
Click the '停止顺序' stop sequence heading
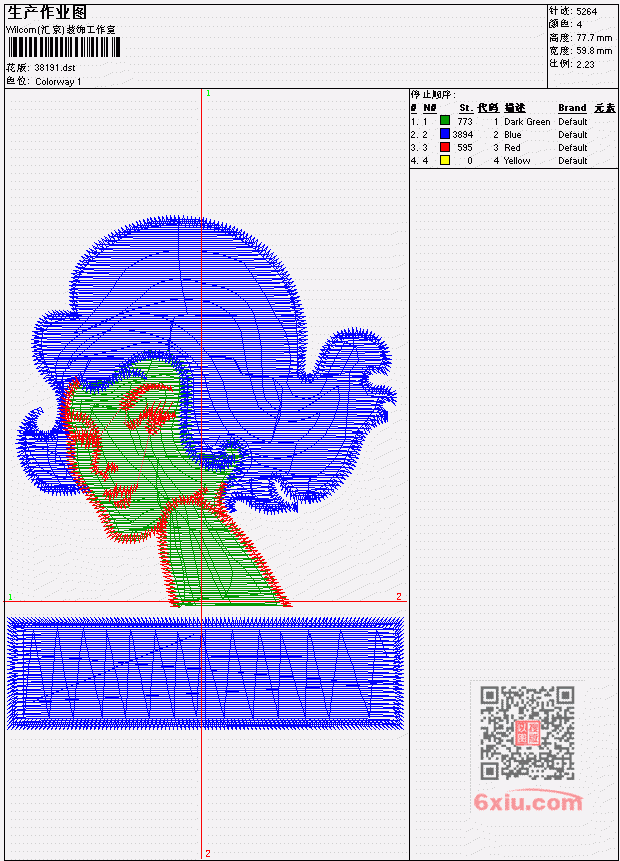coord(433,94)
